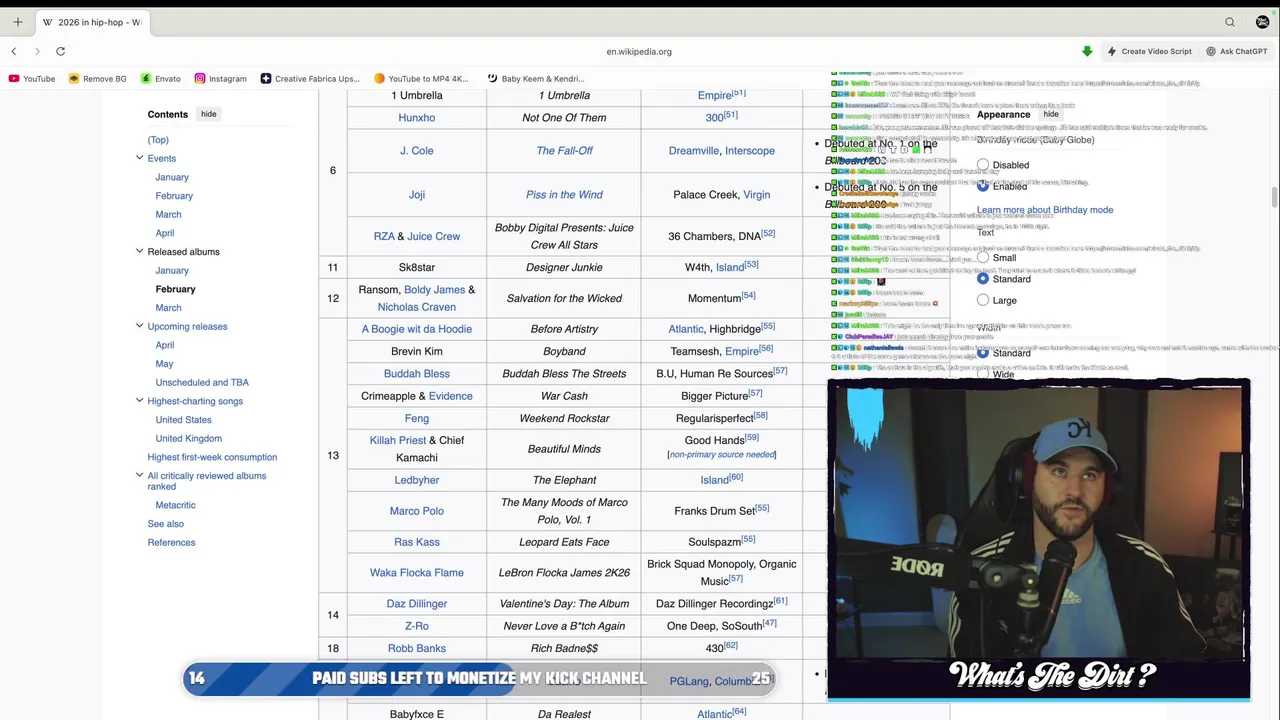Go to May under Upcoming releases
The image size is (1280, 720).
pyautogui.click(x=164, y=364)
